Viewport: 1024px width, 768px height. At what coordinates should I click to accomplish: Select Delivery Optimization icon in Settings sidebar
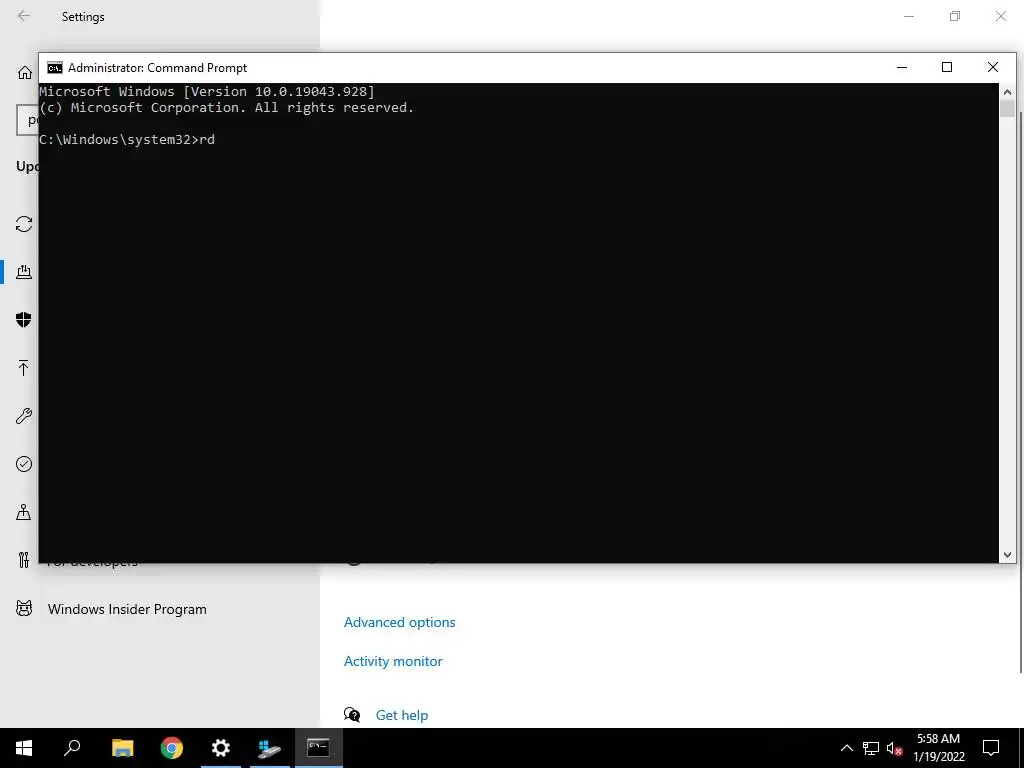tap(24, 272)
